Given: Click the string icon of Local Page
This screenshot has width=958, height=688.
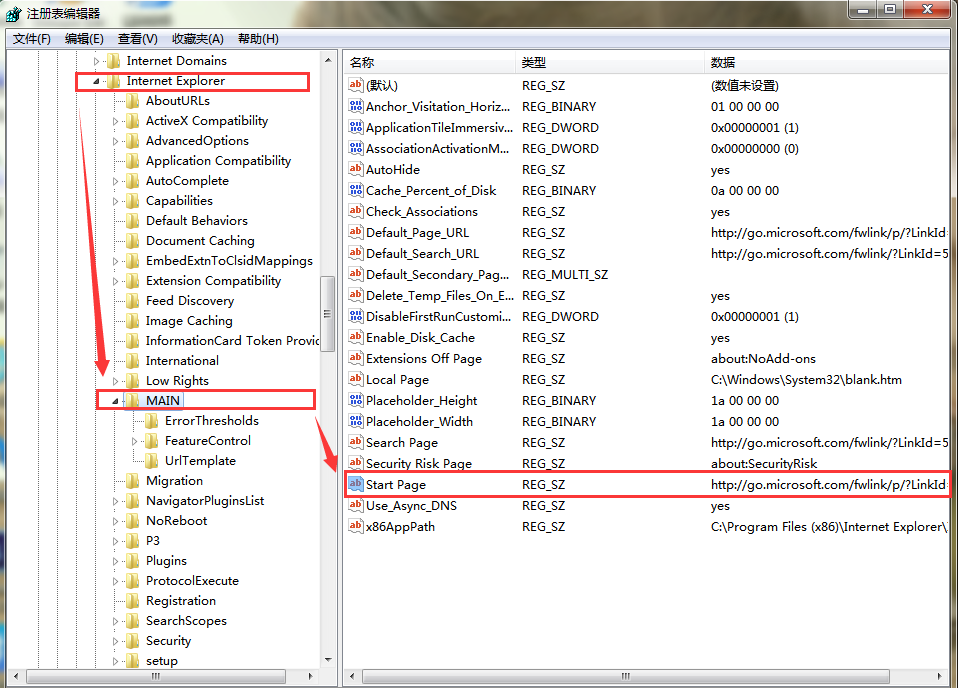Looking at the screenshot, I should coord(356,379).
